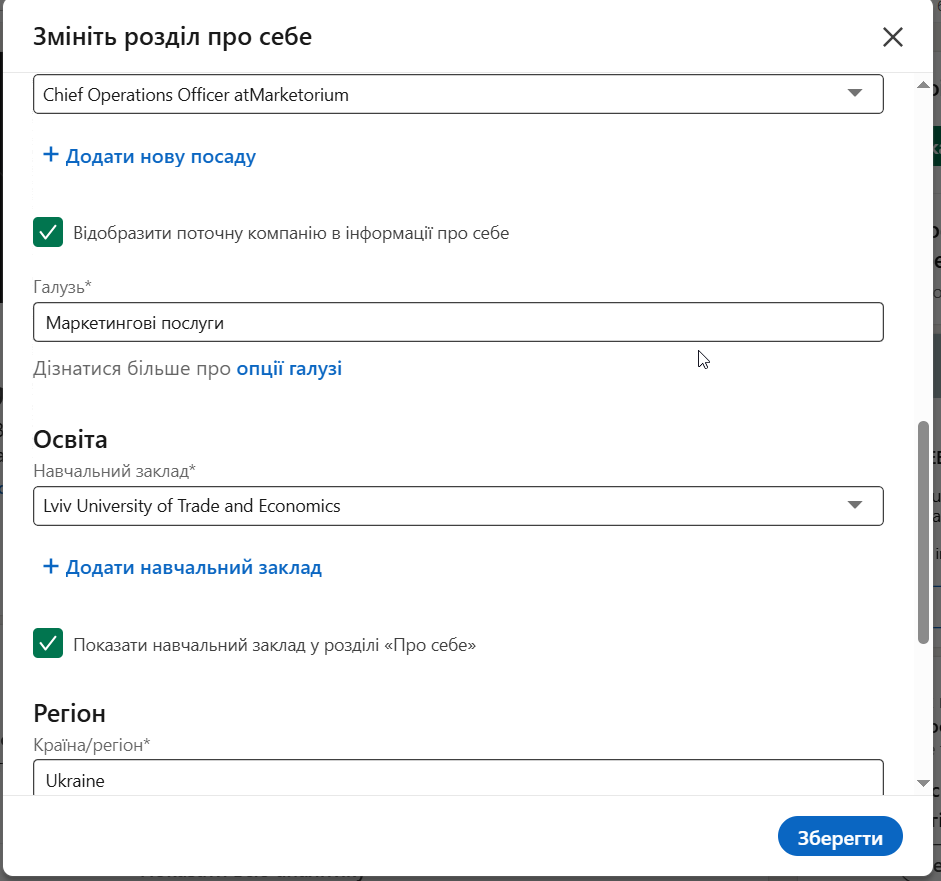Close the edit intro dialog with X
Image resolution: width=941 pixels, height=881 pixels.
893,38
